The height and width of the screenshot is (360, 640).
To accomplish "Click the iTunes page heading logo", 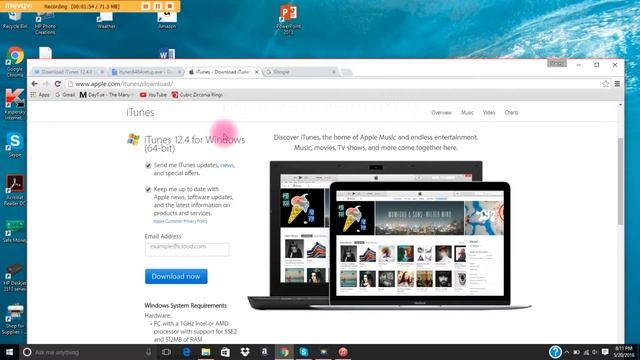I will 140,113.
